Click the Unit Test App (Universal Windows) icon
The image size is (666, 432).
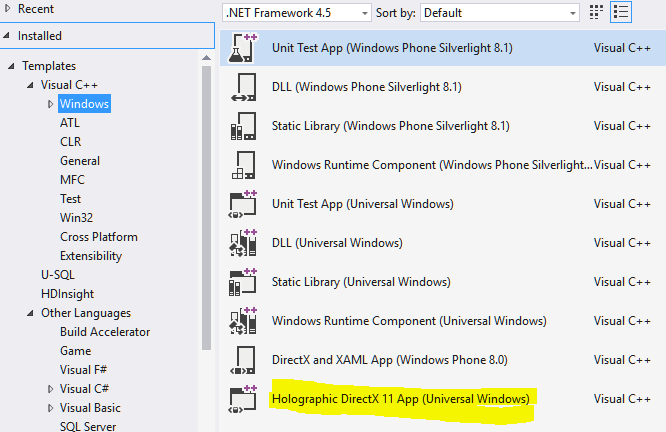(x=243, y=204)
